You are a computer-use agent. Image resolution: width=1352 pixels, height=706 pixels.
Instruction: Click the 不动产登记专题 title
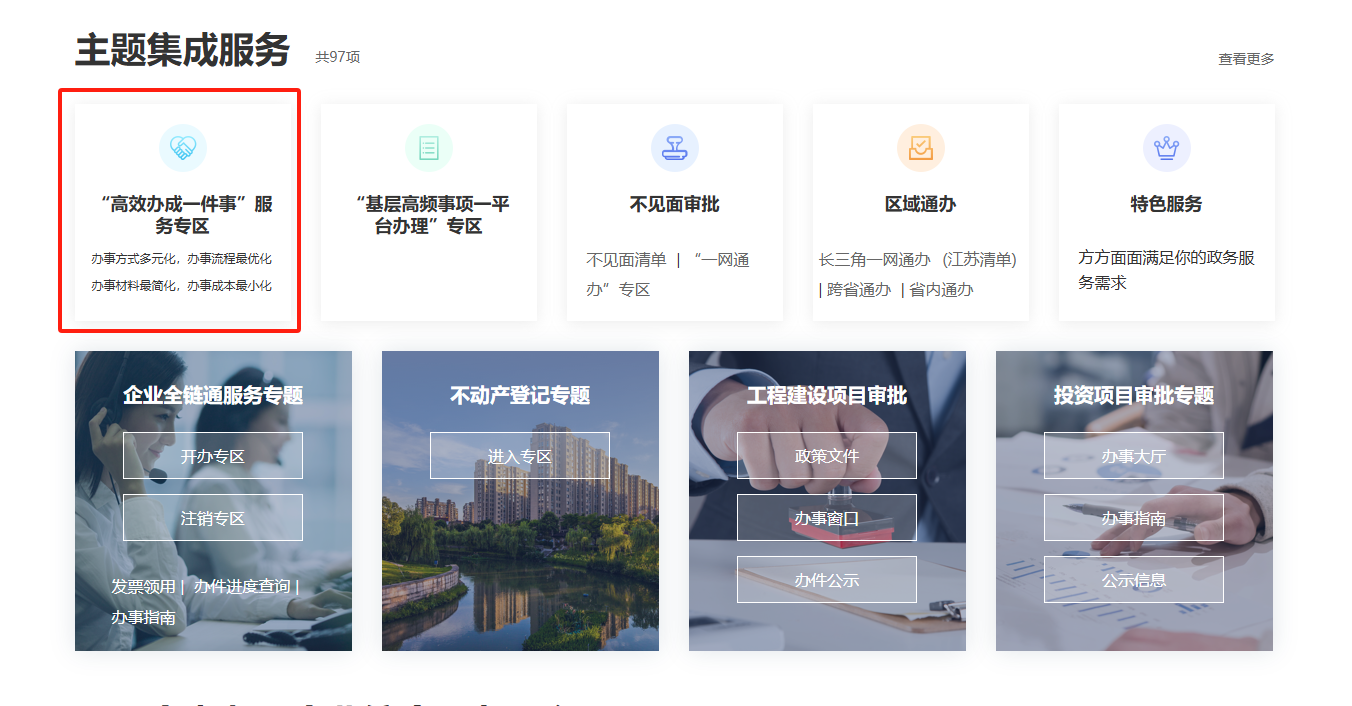[x=520, y=396]
